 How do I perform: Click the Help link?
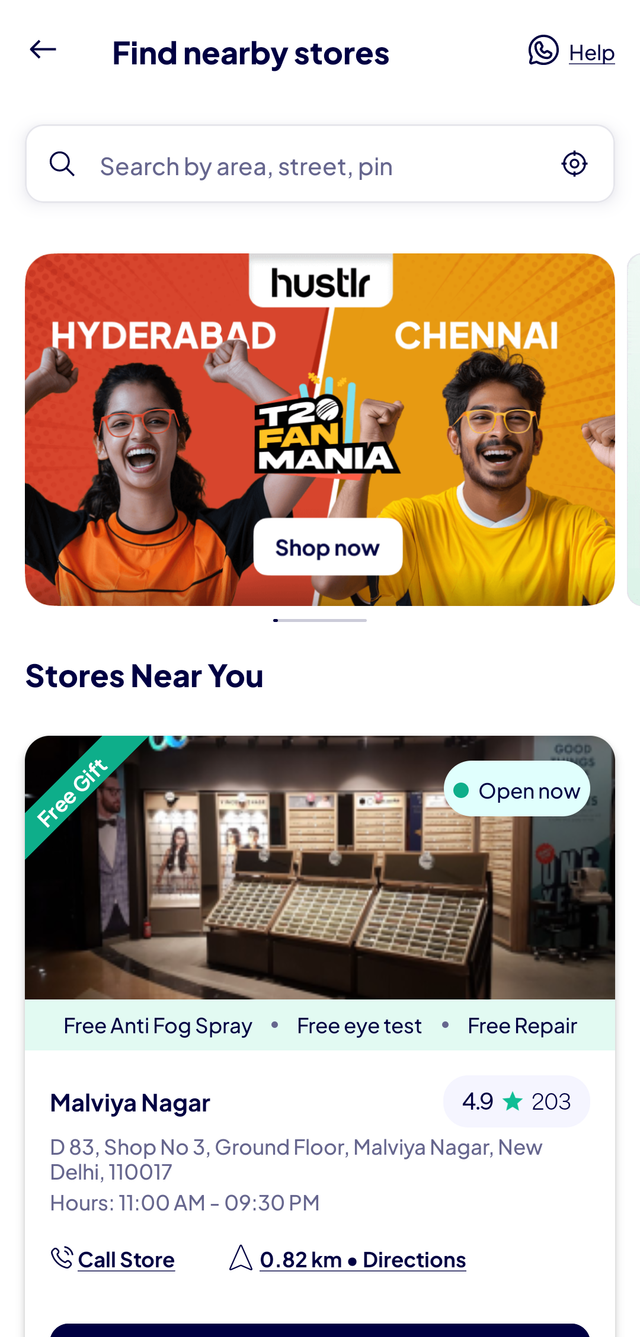pos(592,53)
